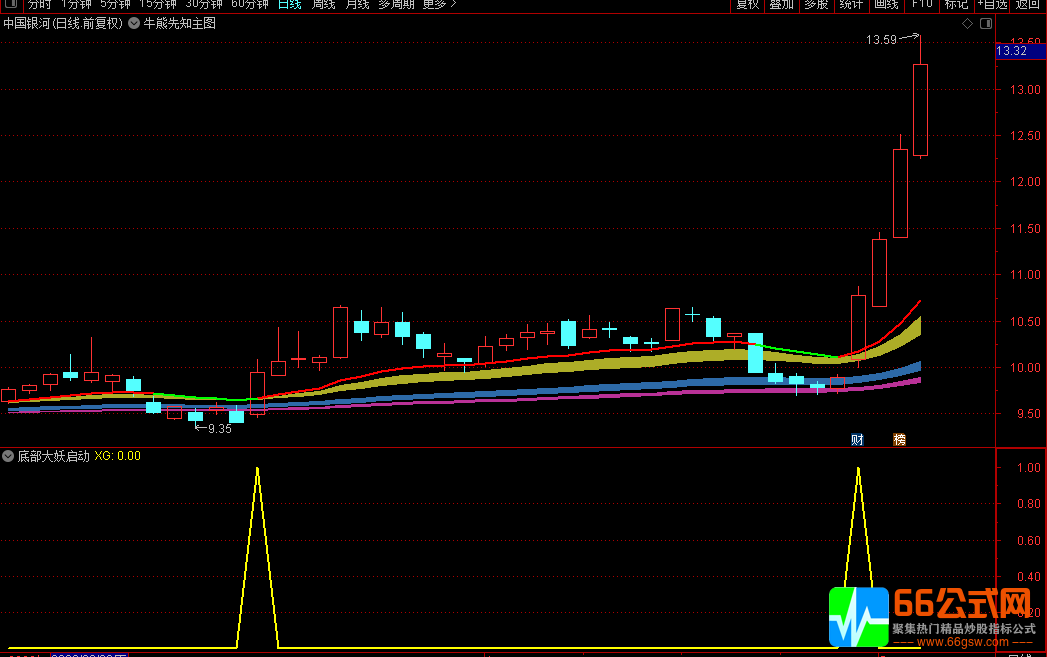The width and height of the screenshot is (1047, 657).
Task: Select the large cyan candle below yellow band
Action: pyautogui.click(x=755, y=353)
